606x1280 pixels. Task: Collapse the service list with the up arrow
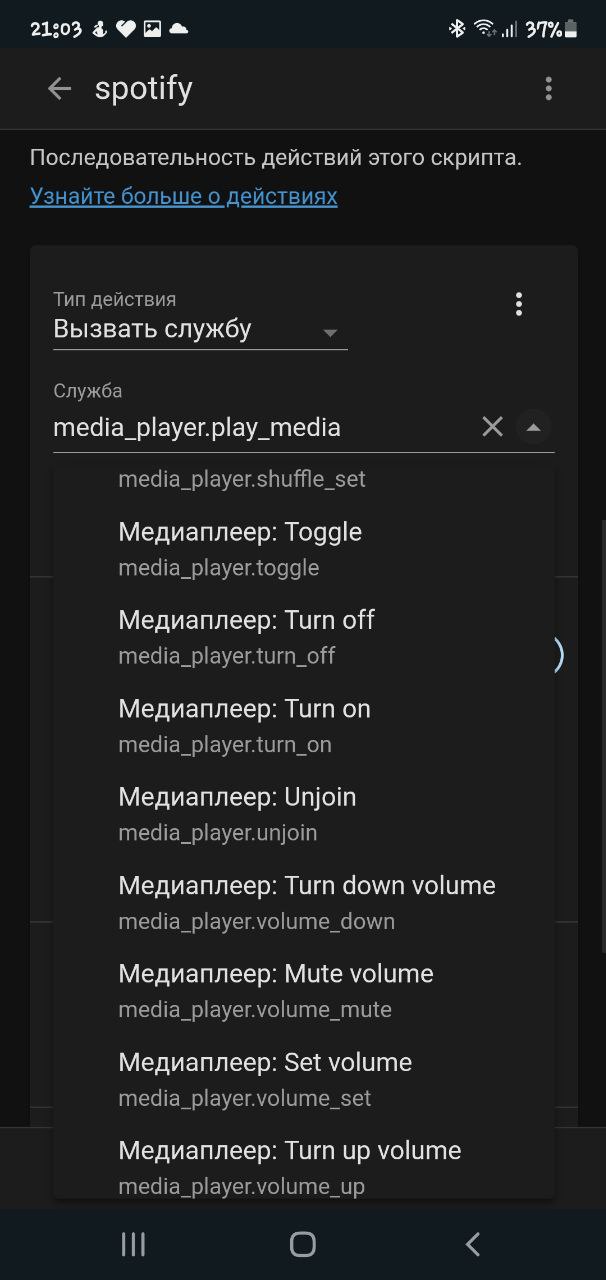[533, 427]
